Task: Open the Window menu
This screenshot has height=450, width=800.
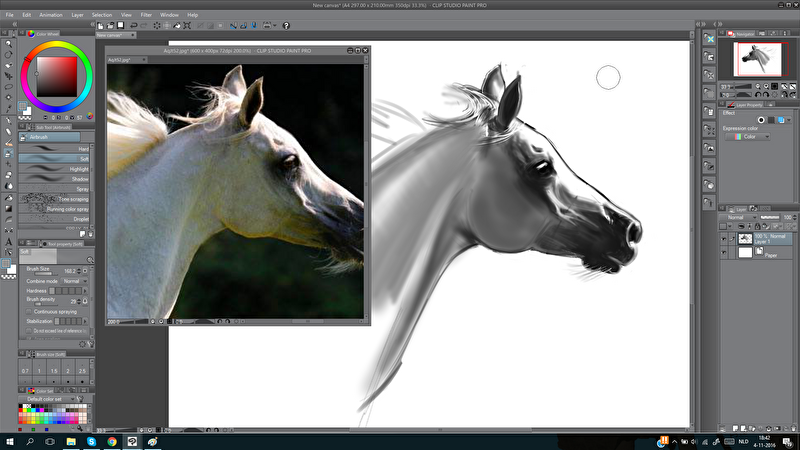Action: (169, 15)
